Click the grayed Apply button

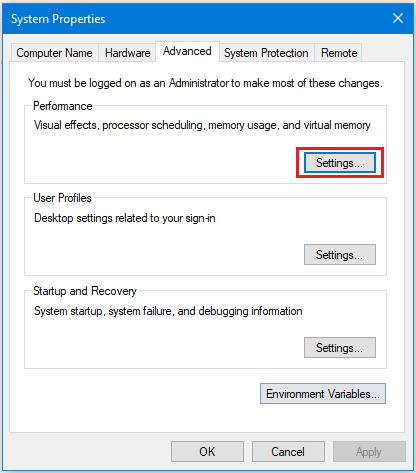(369, 452)
